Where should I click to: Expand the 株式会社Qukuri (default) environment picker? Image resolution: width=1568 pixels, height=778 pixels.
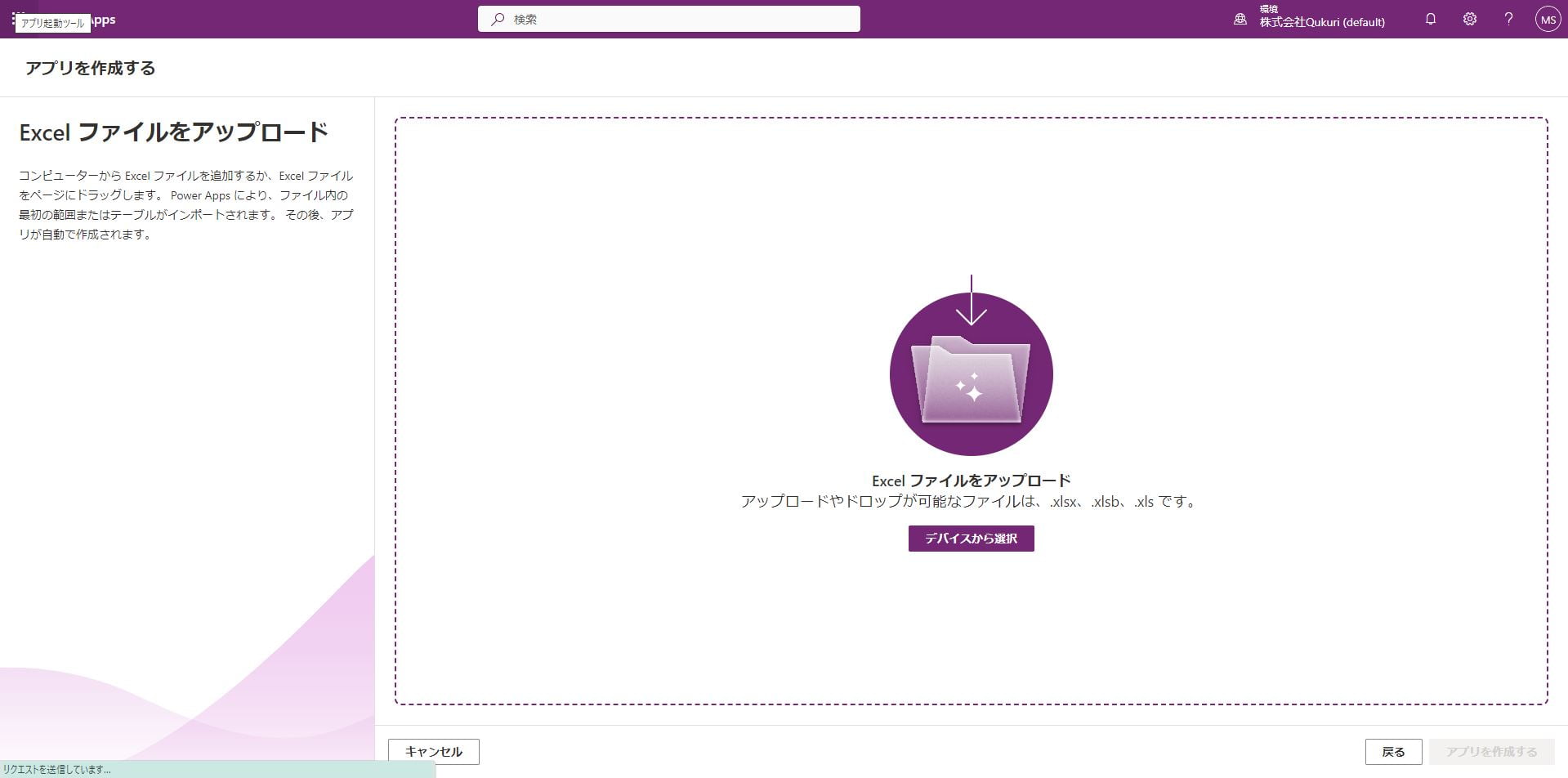1321,22
